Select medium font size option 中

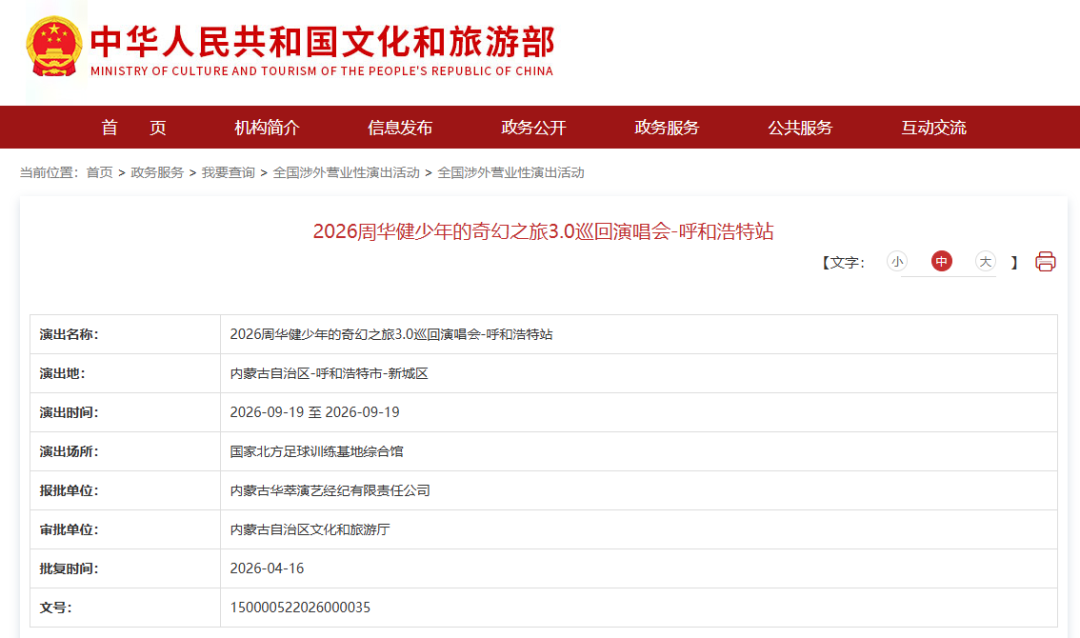pos(941,262)
